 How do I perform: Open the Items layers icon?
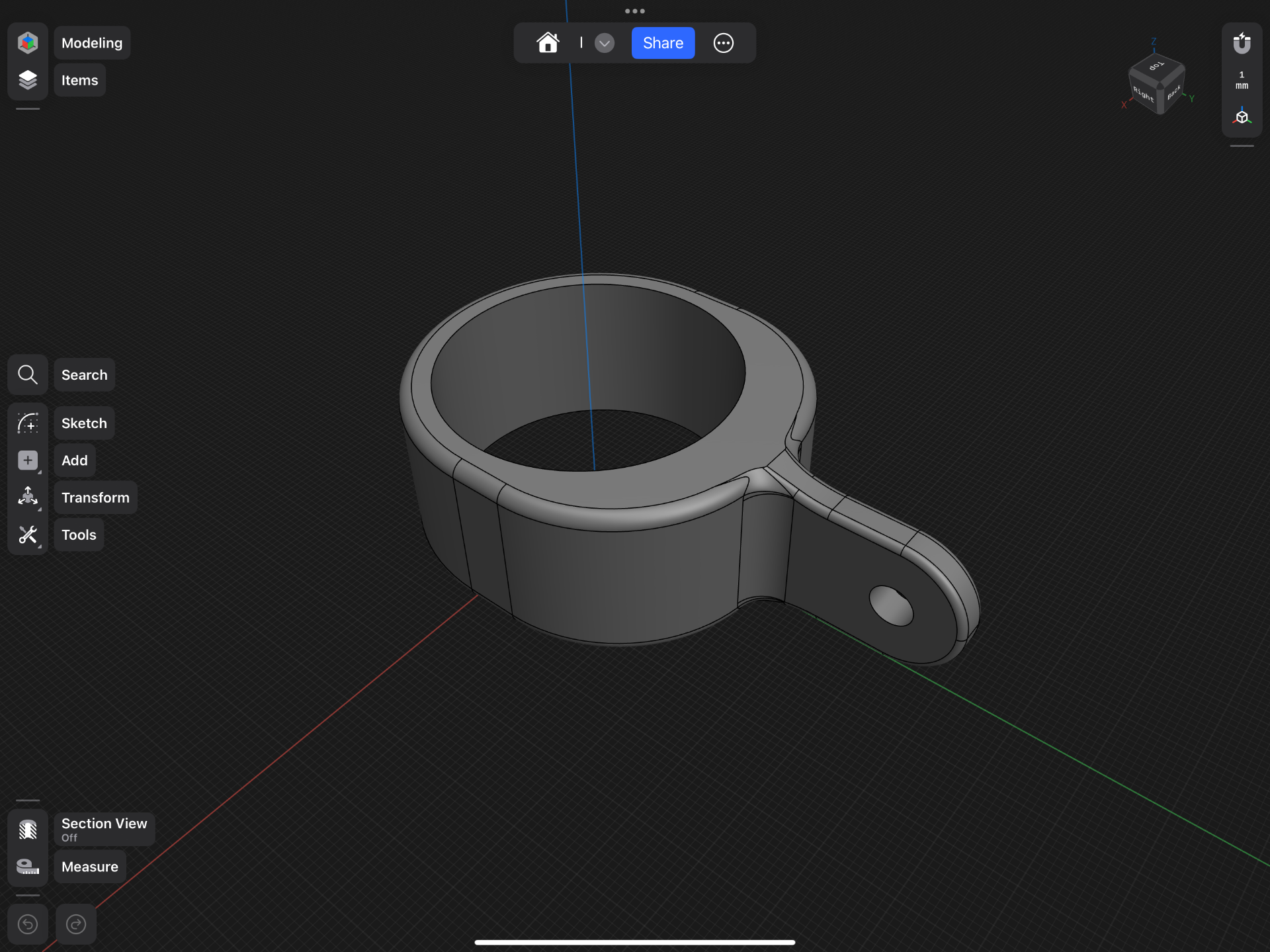pos(28,80)
